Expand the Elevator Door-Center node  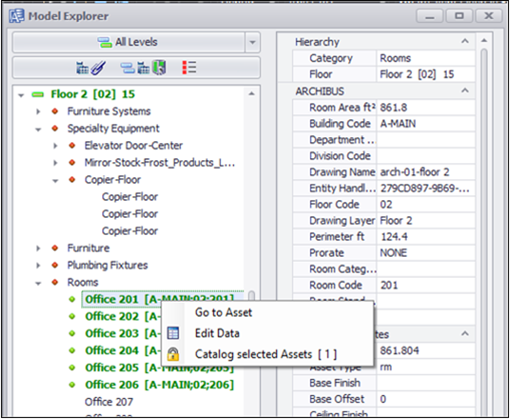(55, 146)
